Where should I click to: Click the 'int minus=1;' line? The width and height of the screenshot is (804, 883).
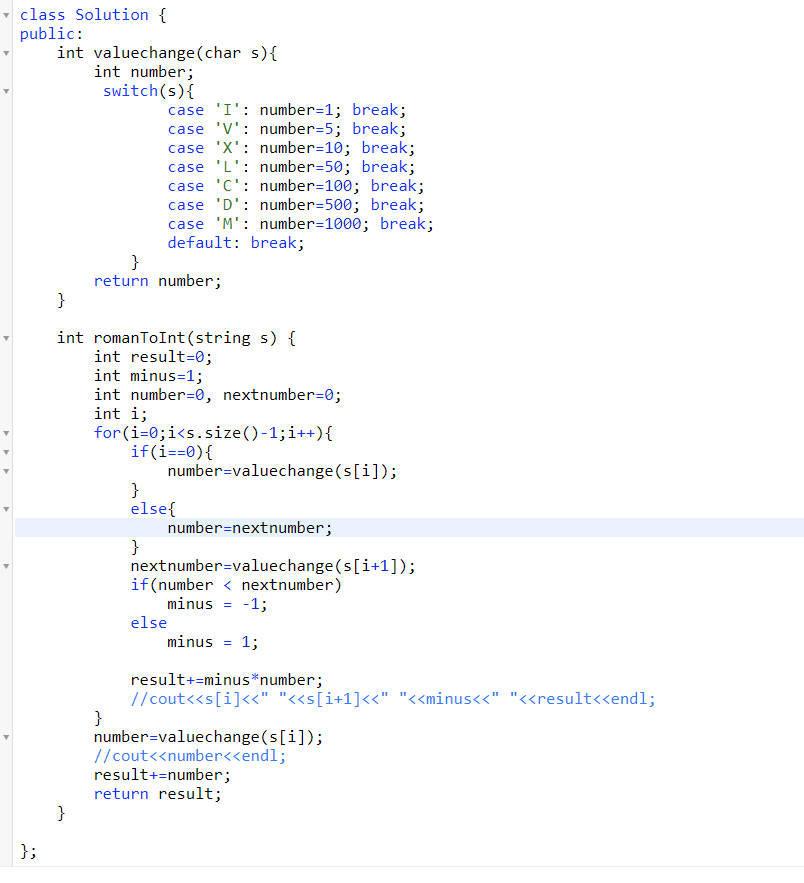[148, 376]
